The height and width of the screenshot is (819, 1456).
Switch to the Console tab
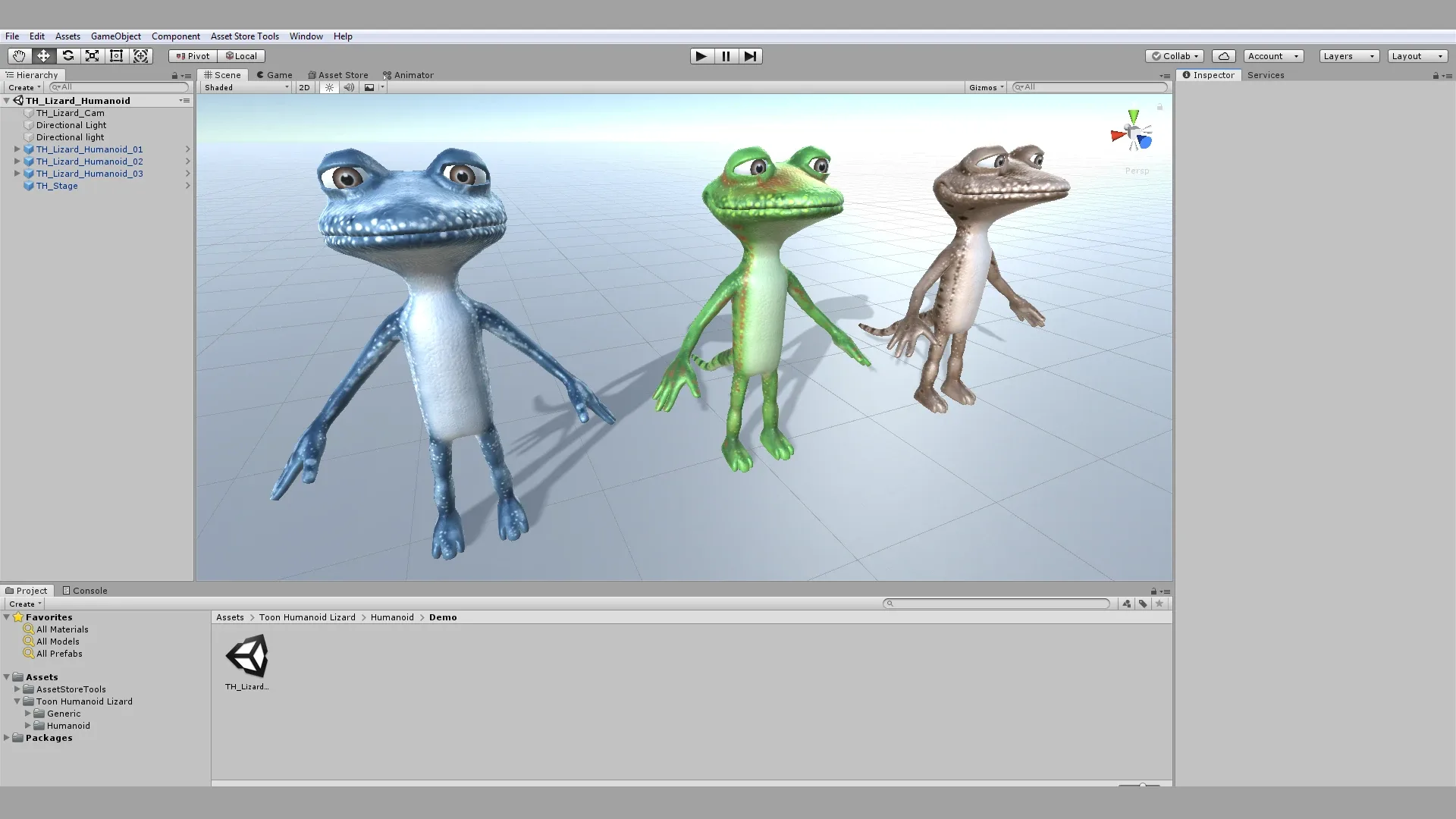[x=85, y=591]
